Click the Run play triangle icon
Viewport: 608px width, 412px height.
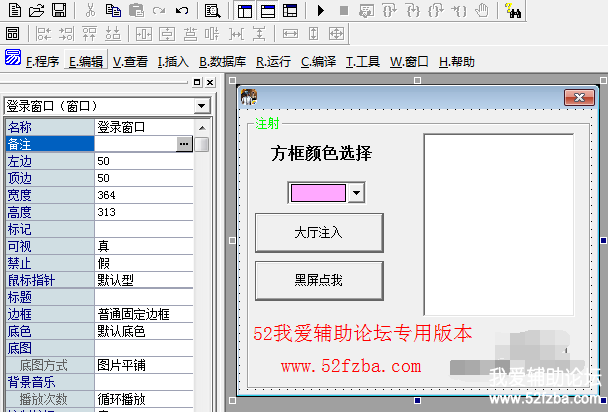pos(321,10)
